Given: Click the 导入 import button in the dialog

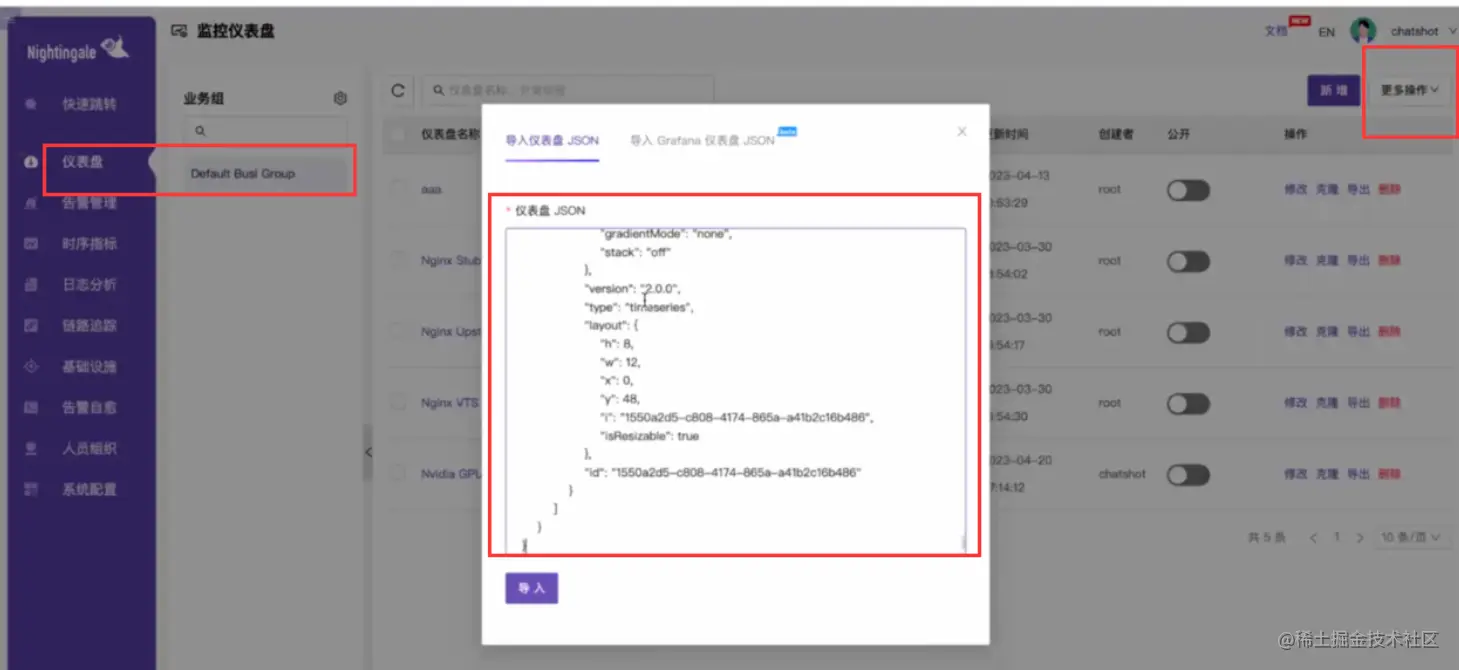Looking at the screenshot, I should (531, 588).
